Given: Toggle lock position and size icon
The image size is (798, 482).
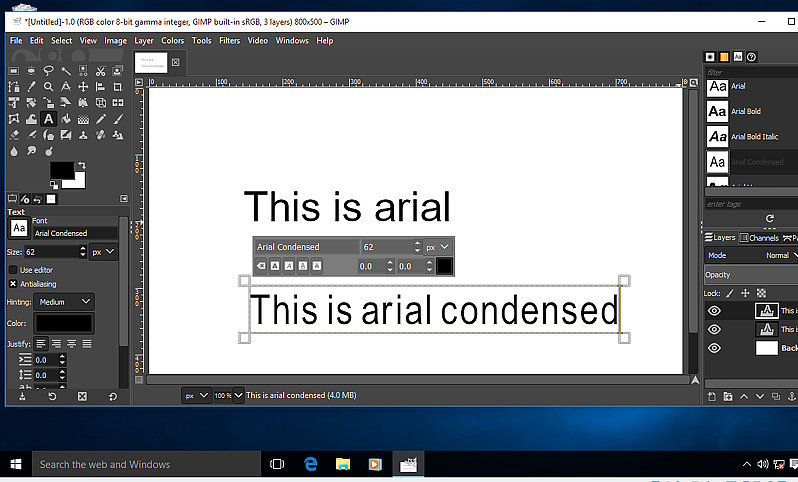Looking at the screenshot, I should [x=745, y=293].
